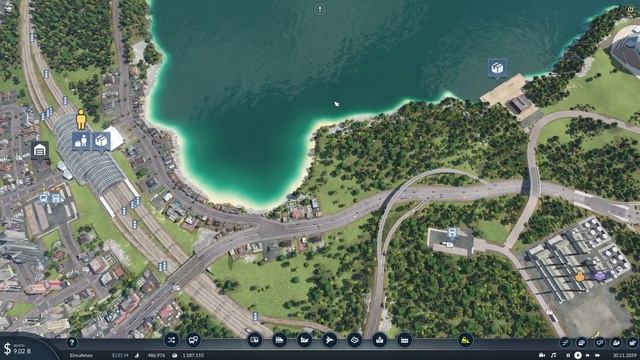
Task: Open the water transport ship menu
Action: click(304, 340)
